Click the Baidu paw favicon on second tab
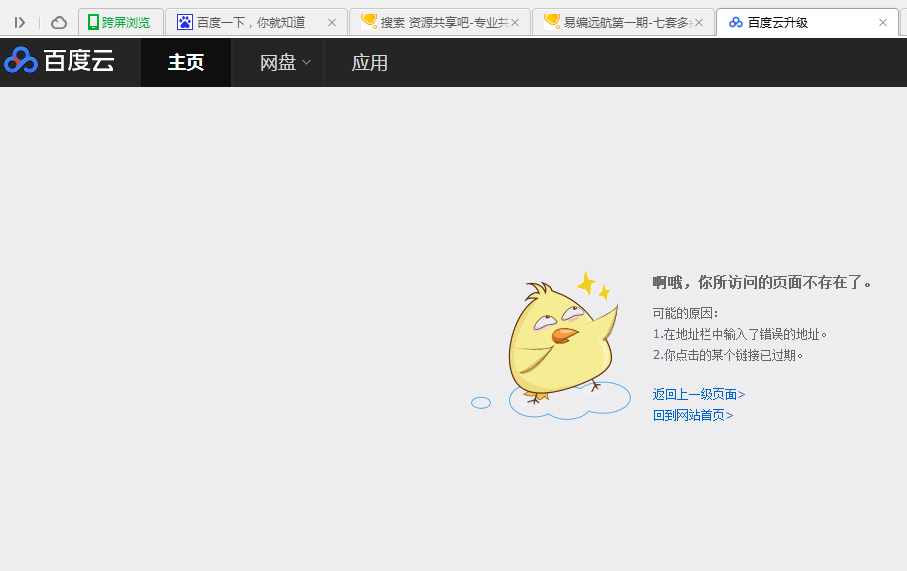The image size is (907, 571). [x=185, y=22]
